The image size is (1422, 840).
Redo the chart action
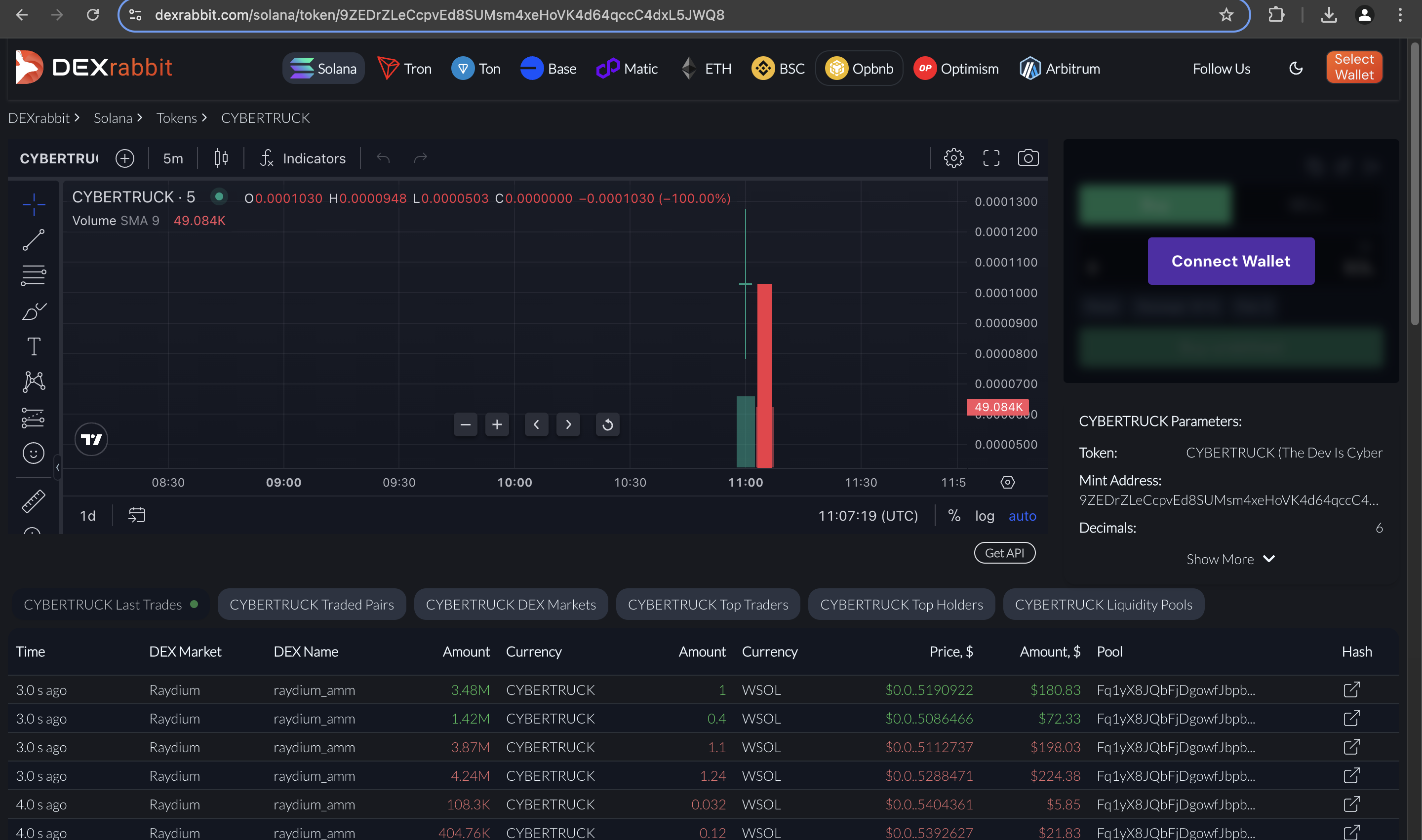click(x=420, y=158)
